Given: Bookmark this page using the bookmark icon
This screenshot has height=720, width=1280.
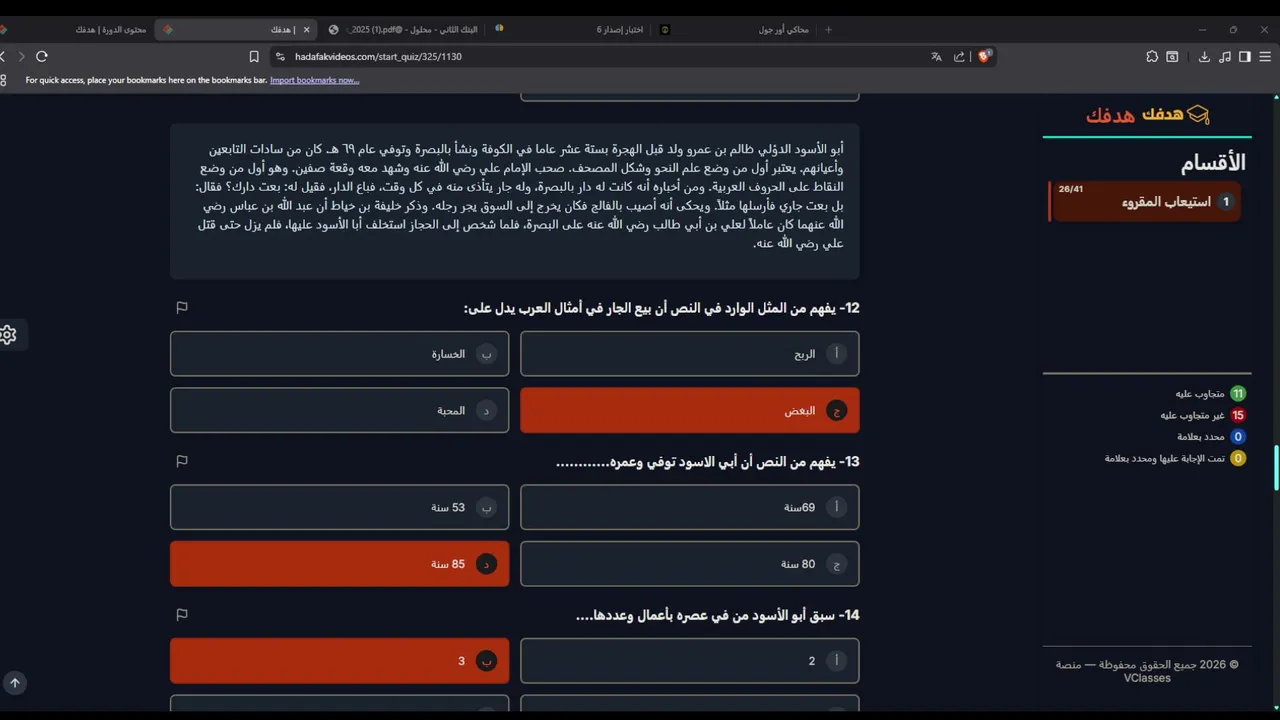Looking at the screenshot, I should (x=254, y=57).
